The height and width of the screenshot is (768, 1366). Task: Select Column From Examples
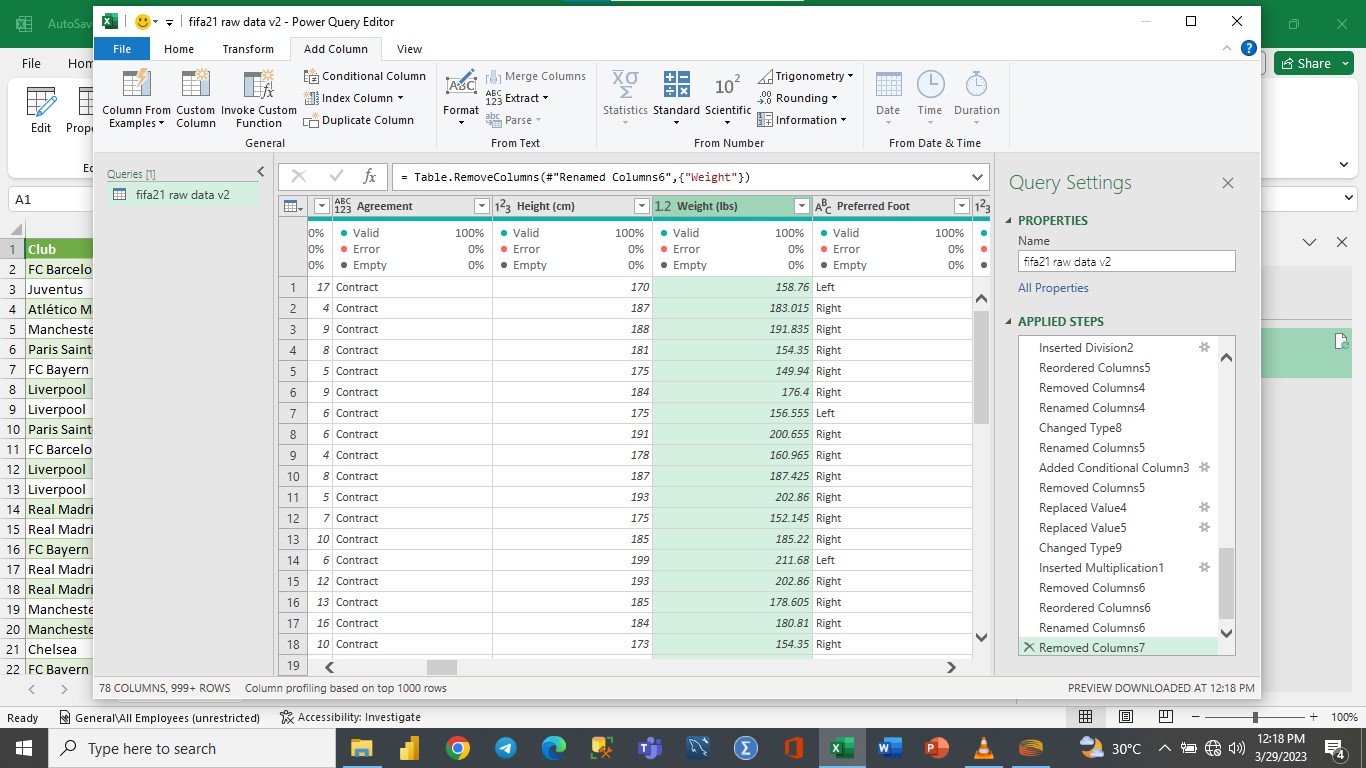point(136,98)
